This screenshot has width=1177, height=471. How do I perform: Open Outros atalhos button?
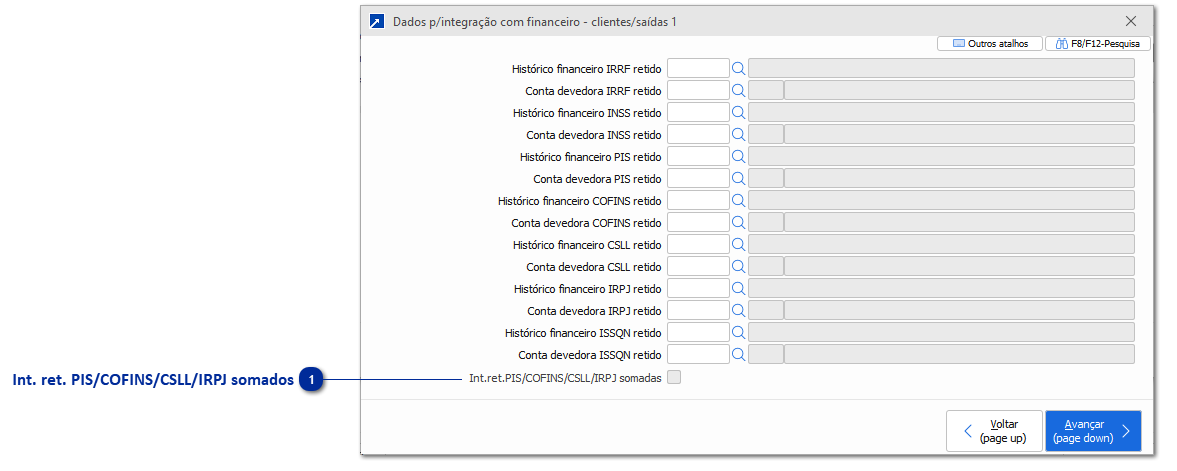990,44
